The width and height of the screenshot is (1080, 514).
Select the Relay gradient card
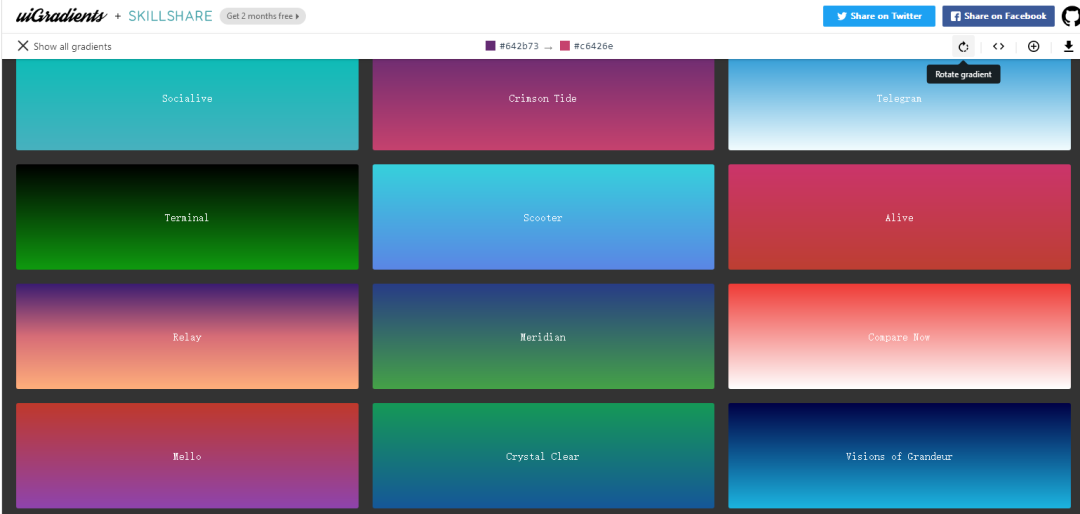(x=187, y=337)
